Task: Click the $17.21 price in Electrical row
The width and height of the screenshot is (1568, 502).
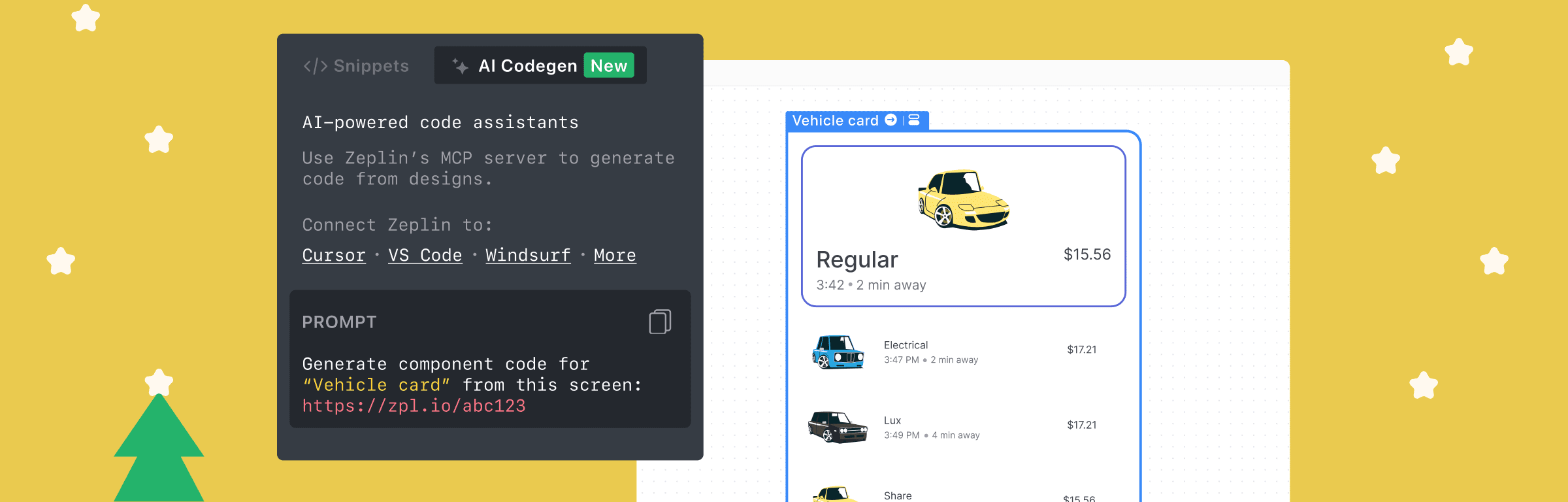Action: [1082, 350]
